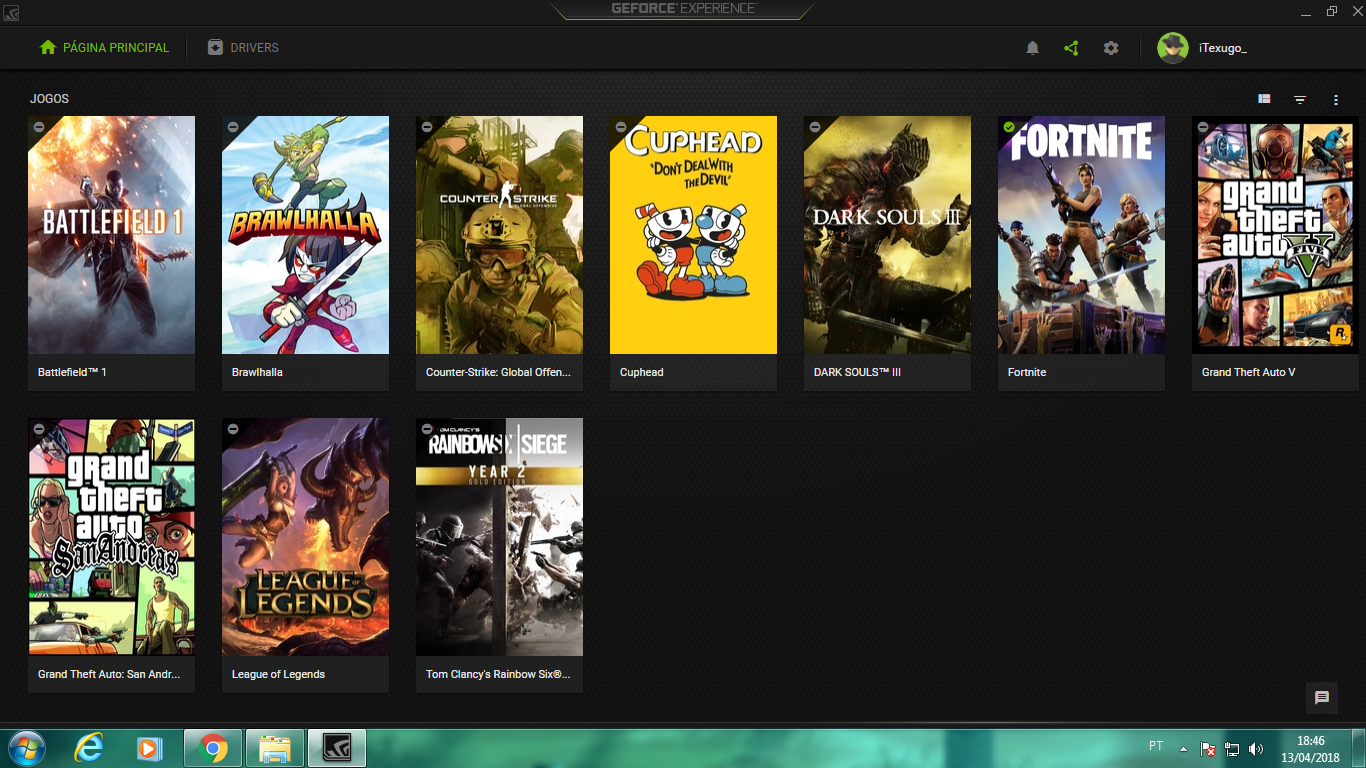Click the "Counter-Strike: Global Offen..." label
Screen dimensions: 1366x768
[498, 372]
